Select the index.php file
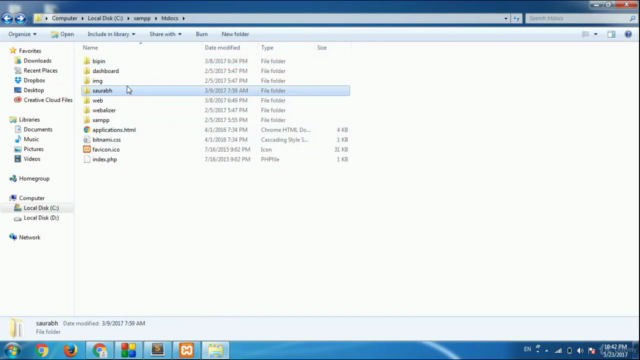The image size is (640, 360). click(104, 159)
